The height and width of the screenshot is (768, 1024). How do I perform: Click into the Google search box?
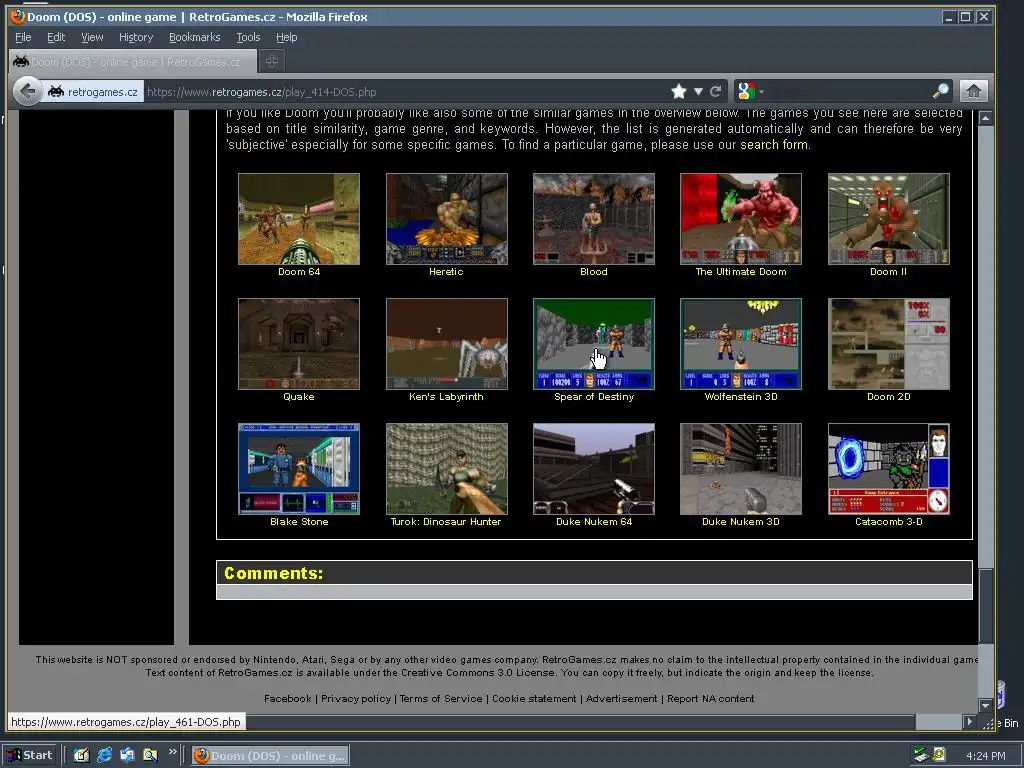pyautogui.click(x=849, y=92)
